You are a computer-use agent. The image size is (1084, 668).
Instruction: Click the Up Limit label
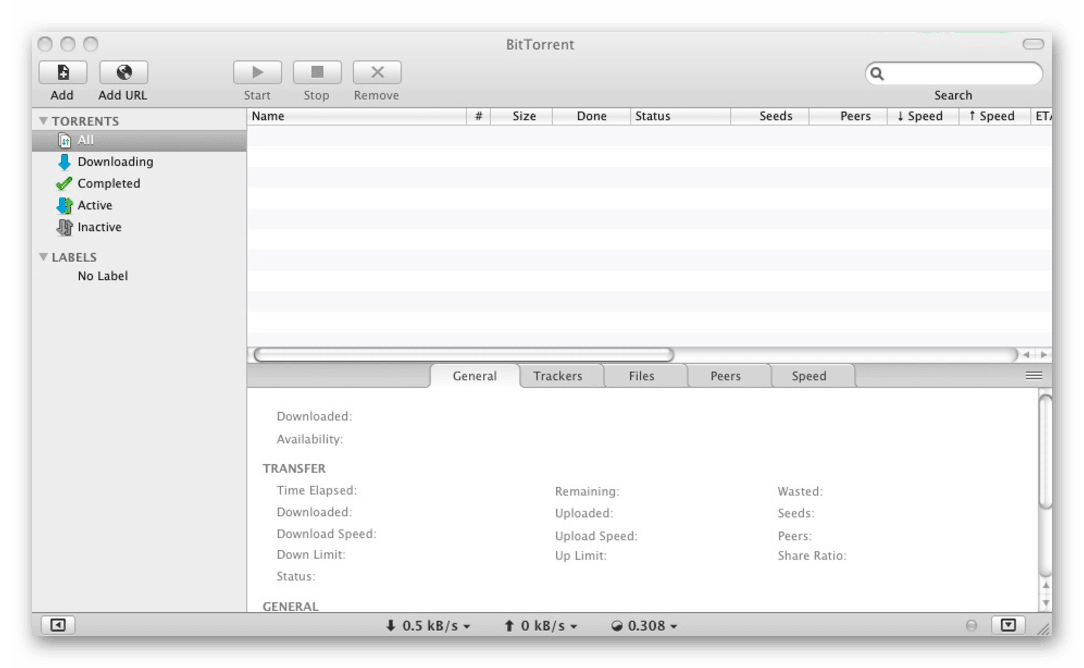581,556
